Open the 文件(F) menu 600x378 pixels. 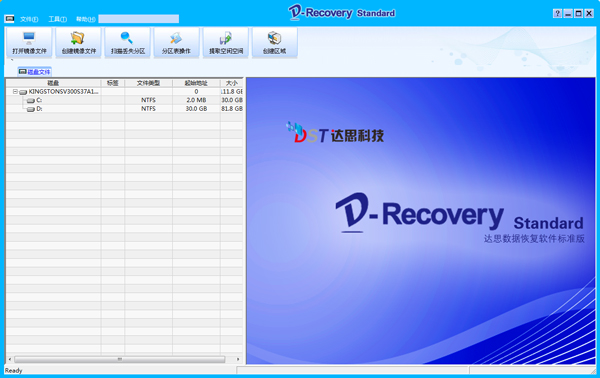[29, 19]
